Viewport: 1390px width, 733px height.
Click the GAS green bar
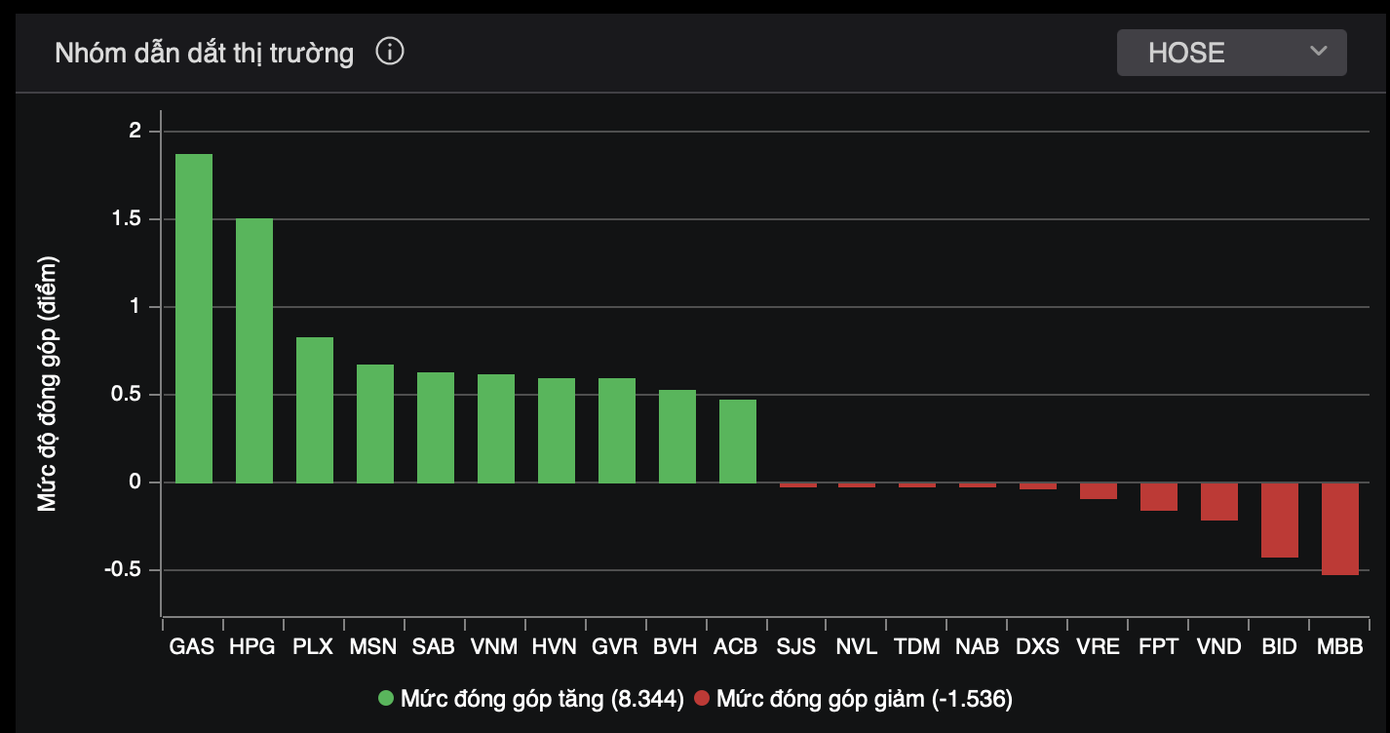(x=194, y=318)
